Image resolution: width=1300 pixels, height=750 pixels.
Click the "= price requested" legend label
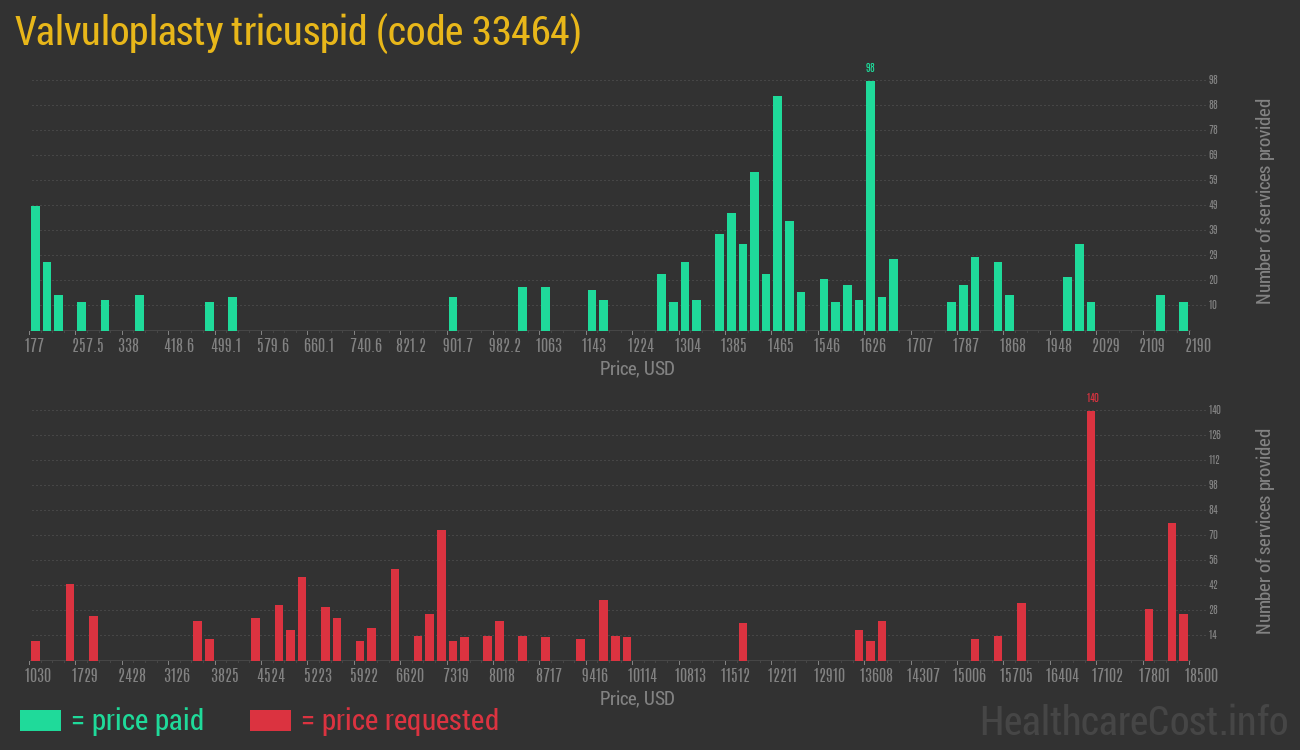399,720
